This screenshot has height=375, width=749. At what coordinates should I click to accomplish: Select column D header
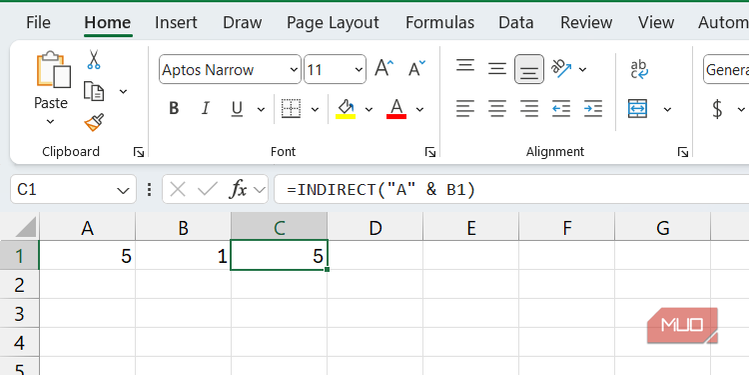[375, 228]
